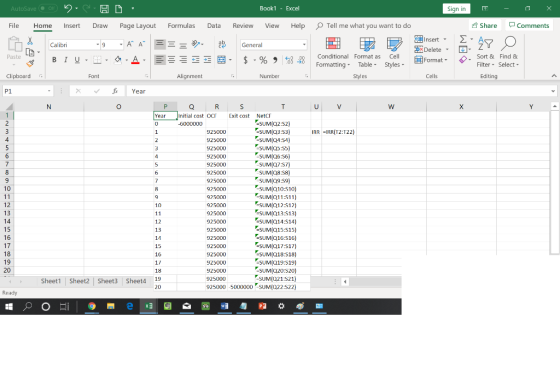The height and width of the screenshot is (376, 560).
Task: Click the Increase Decimal icon
Action: (289, 60)
